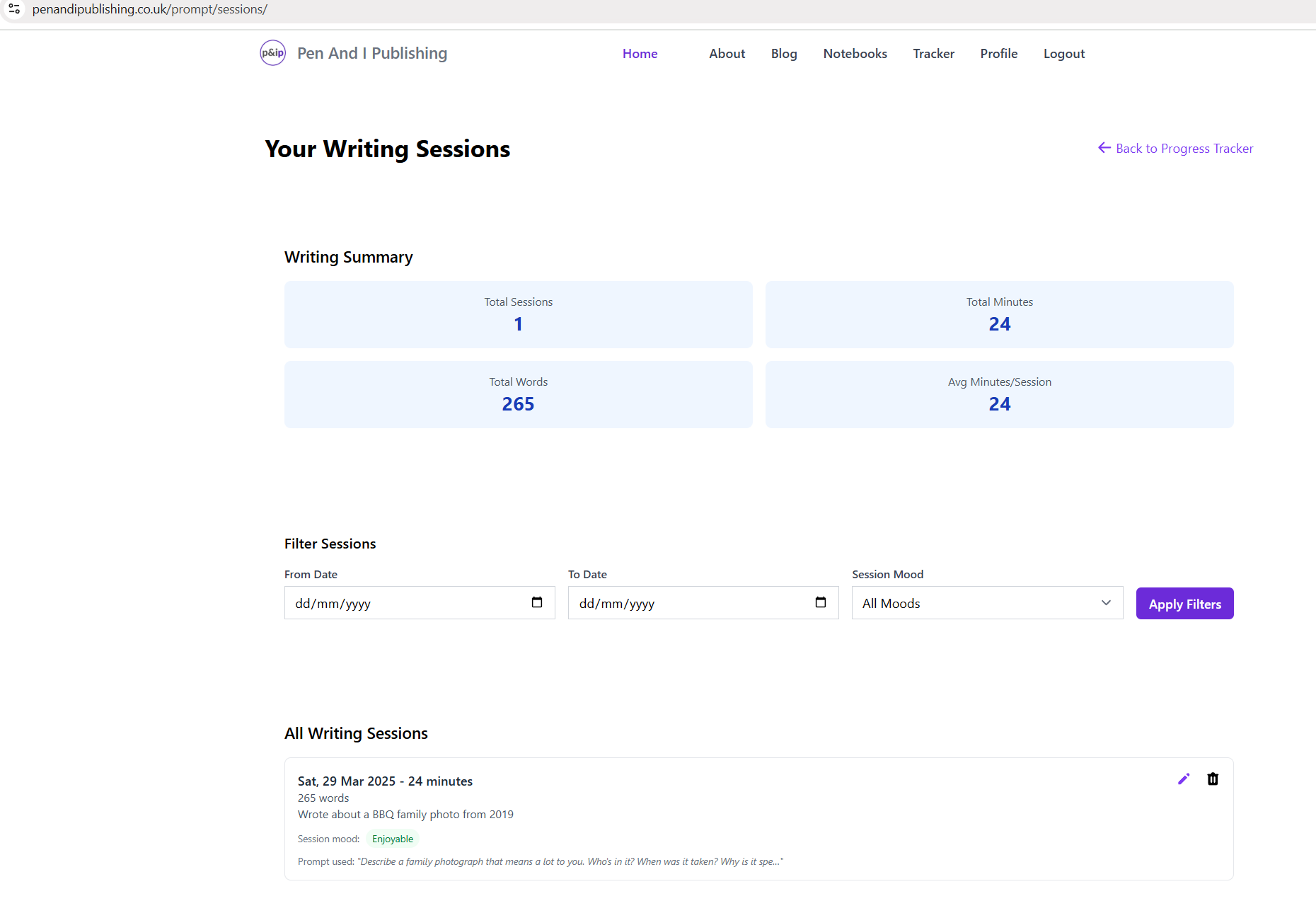Click the Total Minutes summary card
1316x901 pixels.
pos(999,314)
